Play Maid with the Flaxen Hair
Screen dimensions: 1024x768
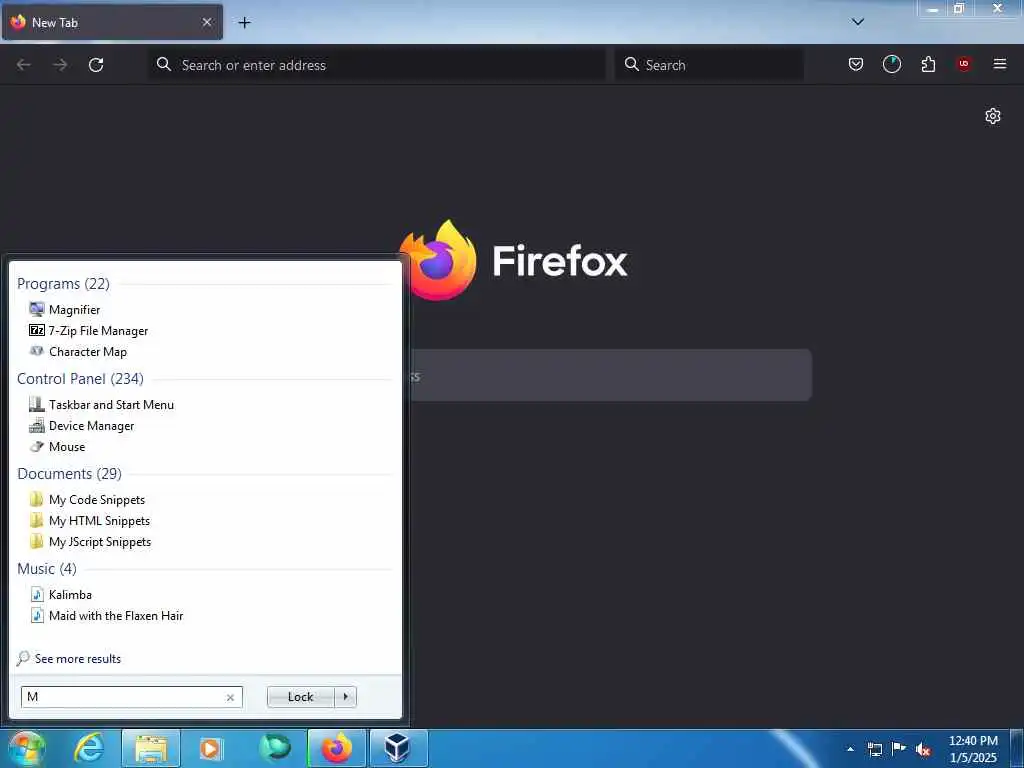click(106, 616)
